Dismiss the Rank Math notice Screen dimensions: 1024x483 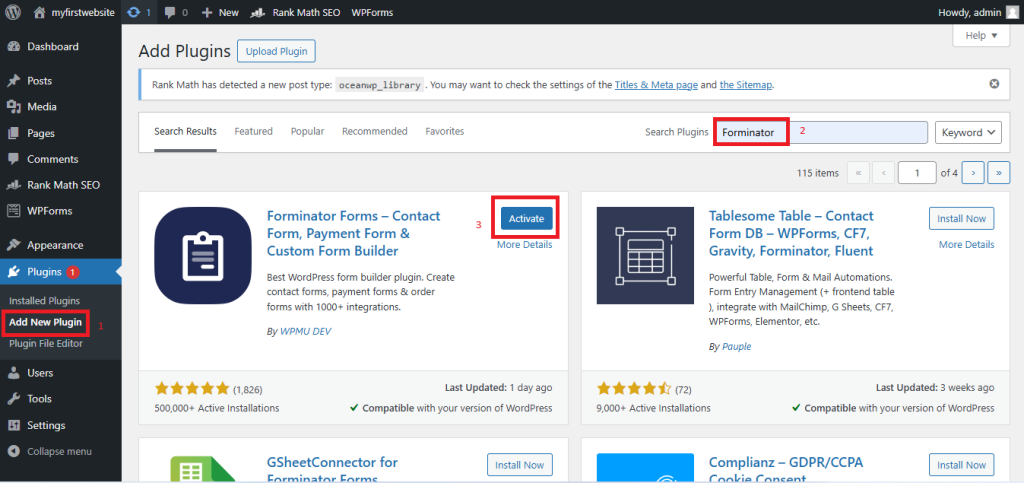(994, 84)
